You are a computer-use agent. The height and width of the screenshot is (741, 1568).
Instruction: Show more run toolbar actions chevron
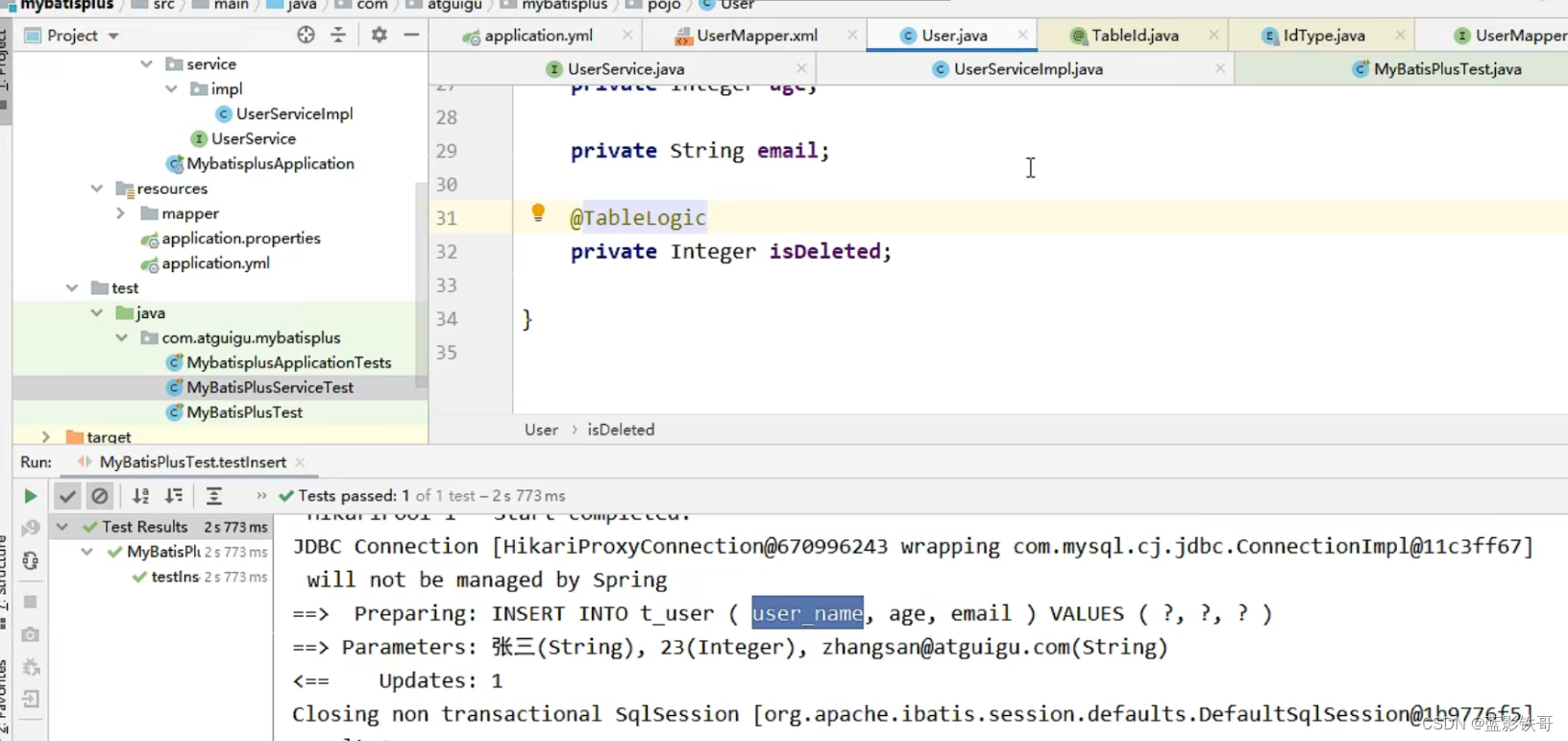point(261,496)
